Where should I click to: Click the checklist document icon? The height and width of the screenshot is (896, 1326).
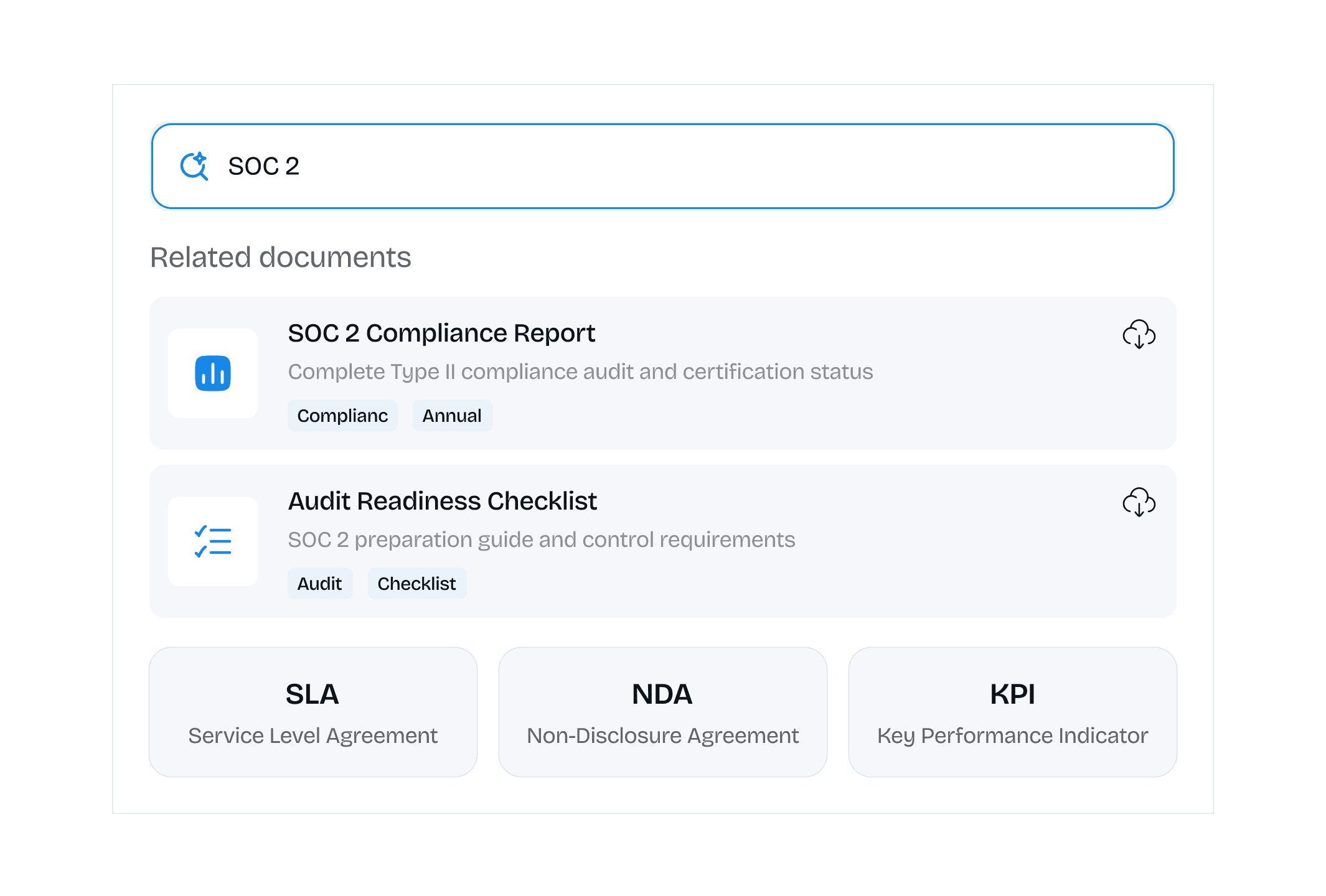pyautogui.click(x=213, y=541)
